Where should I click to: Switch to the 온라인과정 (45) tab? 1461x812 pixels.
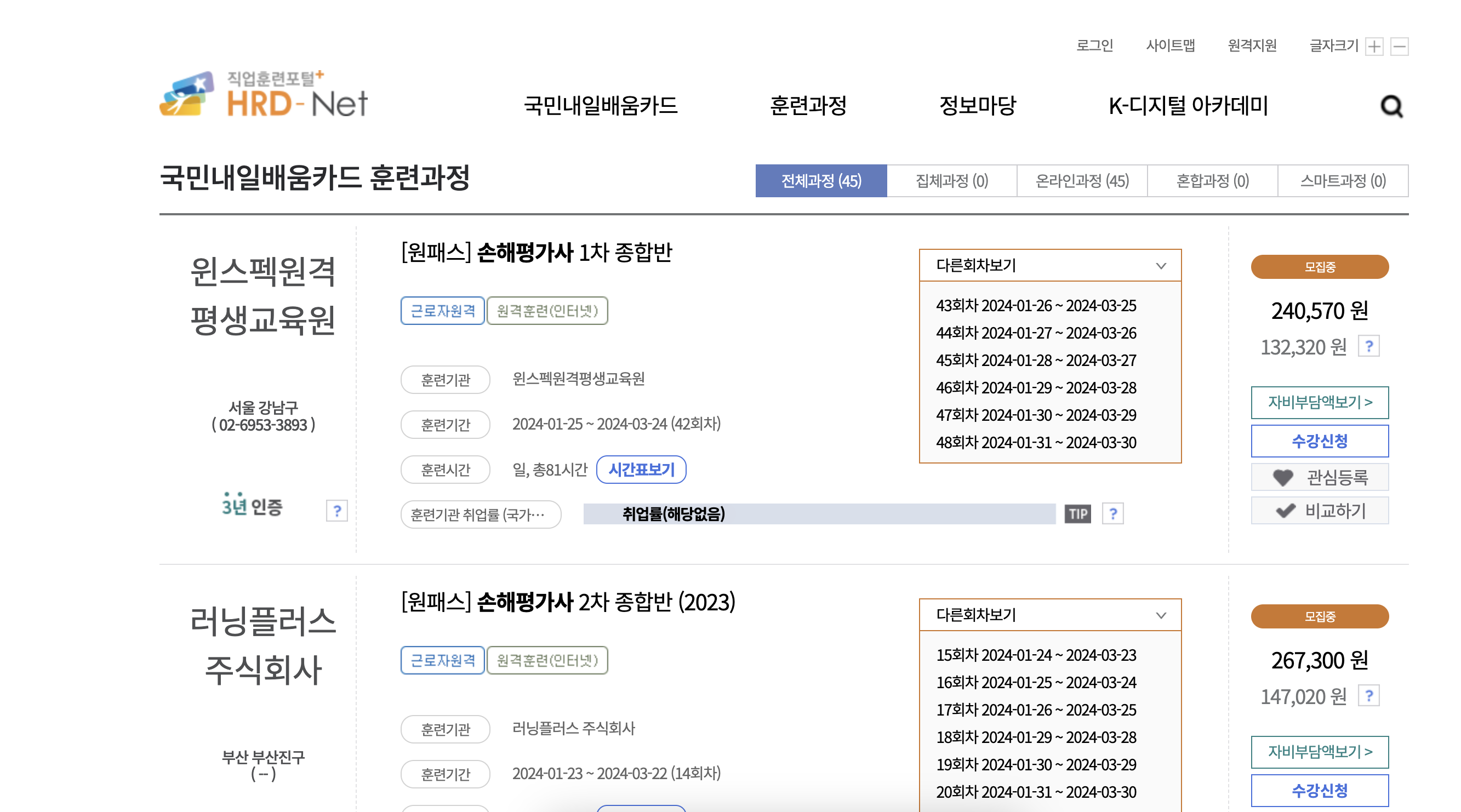(1081, 181)
